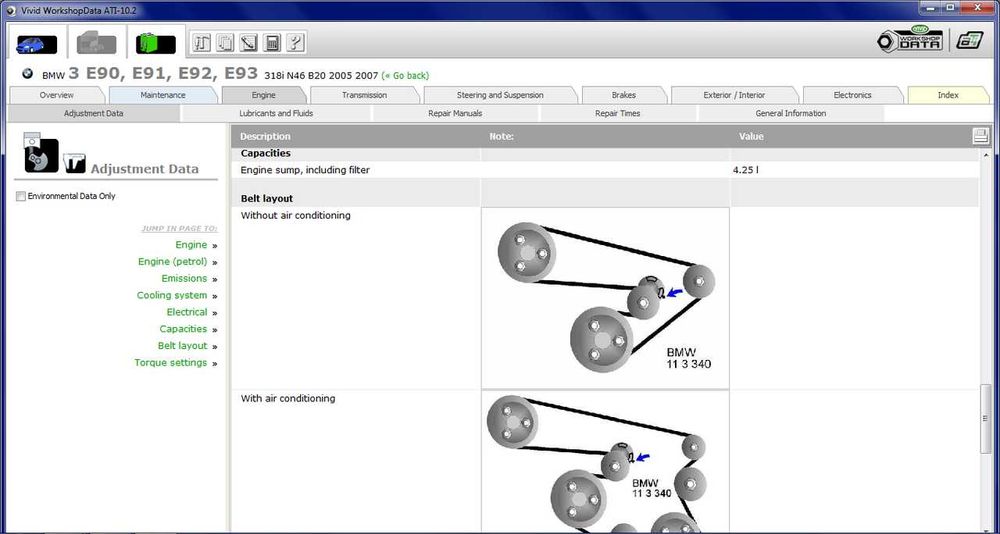1000x534 pixels.
Task: Click the Description column header
Action: click(265, 137)
